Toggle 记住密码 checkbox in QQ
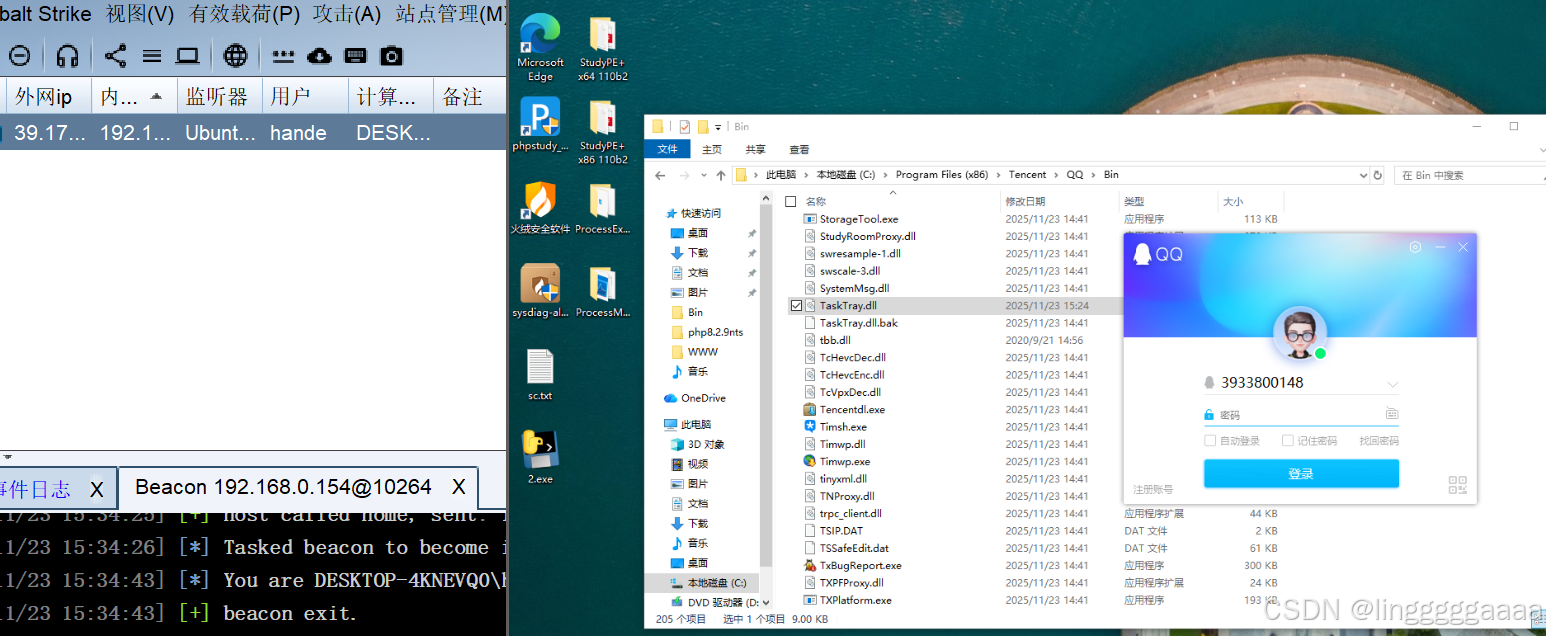The width and height of the screenshot is (1546, 636). point(1288,440)
